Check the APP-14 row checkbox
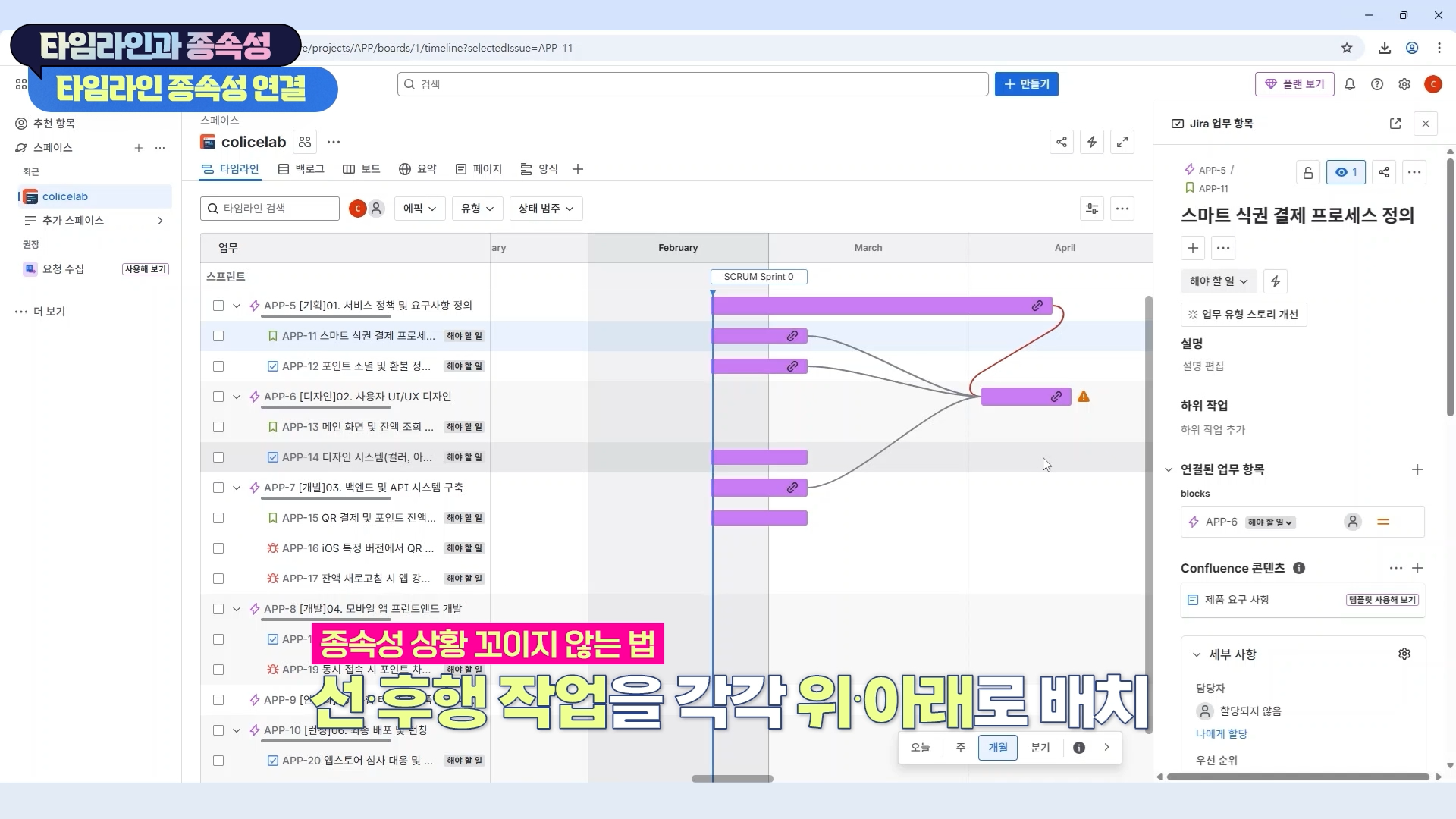Viewport: 1456px width, 819px height. (218, 457)
